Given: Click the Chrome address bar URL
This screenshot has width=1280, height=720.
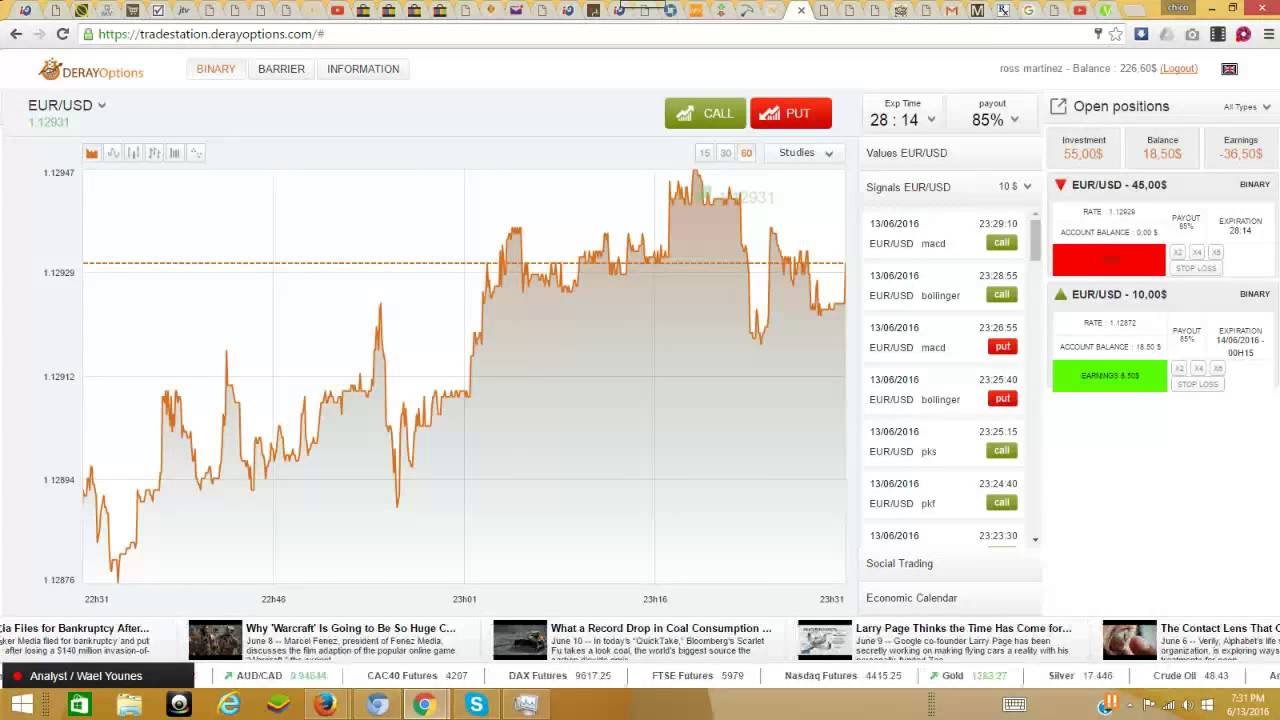Looking at the screenshot, I should (211, 34).
